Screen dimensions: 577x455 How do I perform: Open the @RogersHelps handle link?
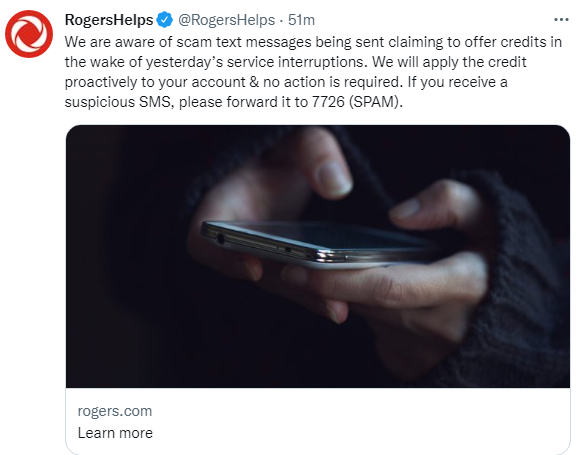[226, 20]
